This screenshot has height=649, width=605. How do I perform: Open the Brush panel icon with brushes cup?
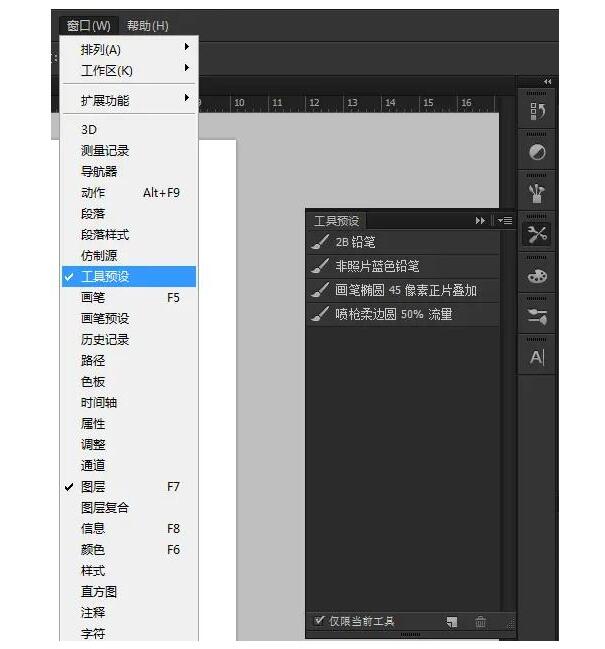point(537,193)
